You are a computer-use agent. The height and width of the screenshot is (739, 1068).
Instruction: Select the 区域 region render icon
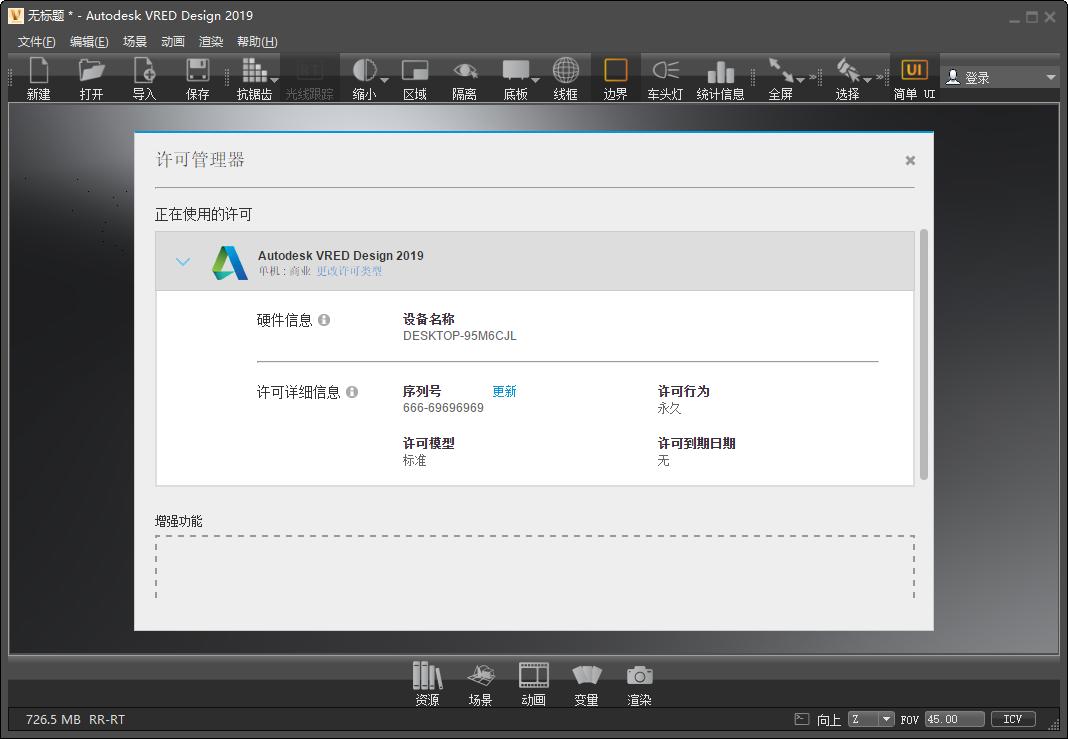(415, 70)
